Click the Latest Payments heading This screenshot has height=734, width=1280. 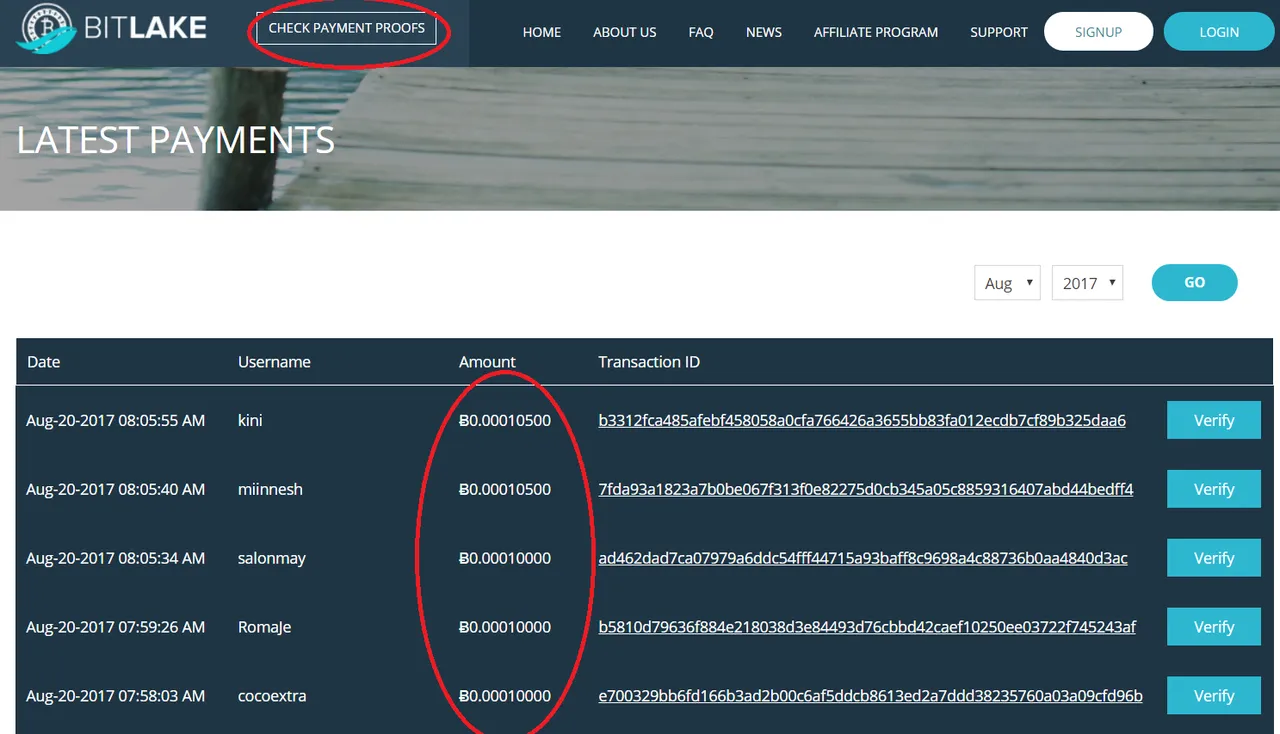175,140
